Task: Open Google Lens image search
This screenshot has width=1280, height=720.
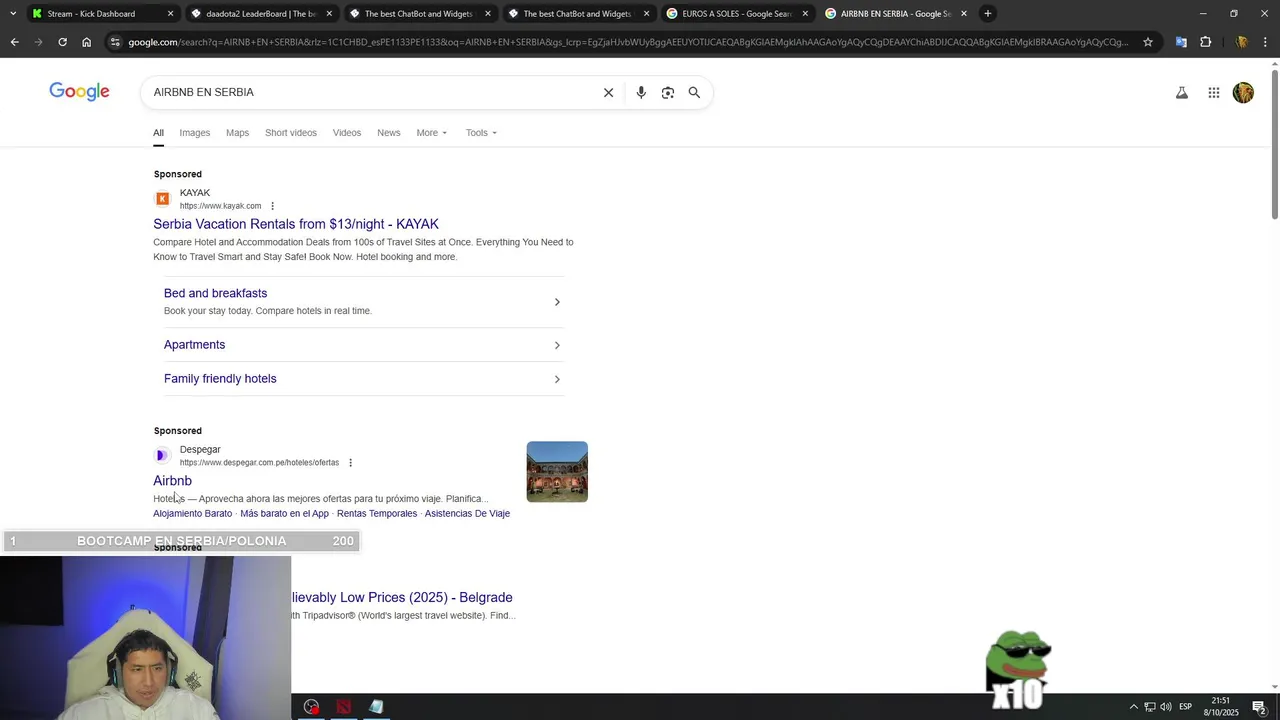Action: click(x=668, y=92)
